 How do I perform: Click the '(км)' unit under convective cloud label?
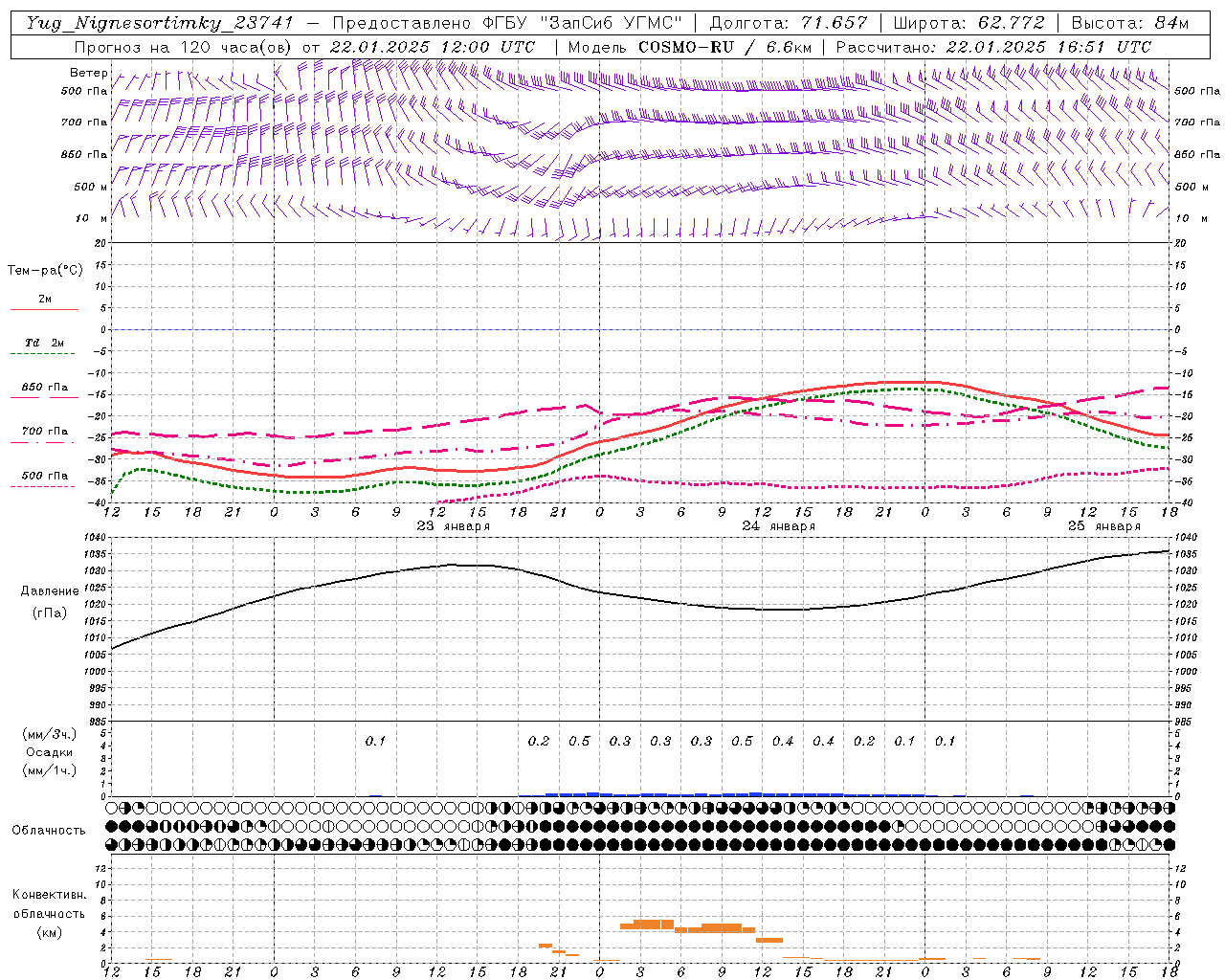50,933
